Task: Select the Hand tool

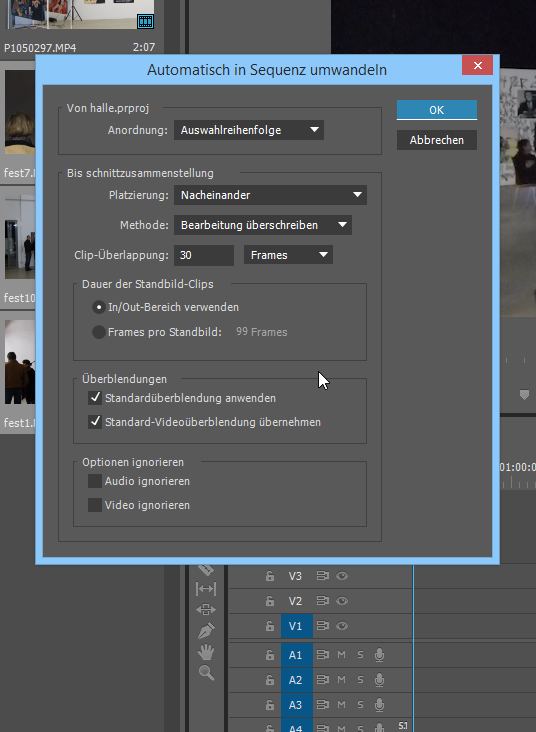Action: pyautogui.click(x=206, y=652)
